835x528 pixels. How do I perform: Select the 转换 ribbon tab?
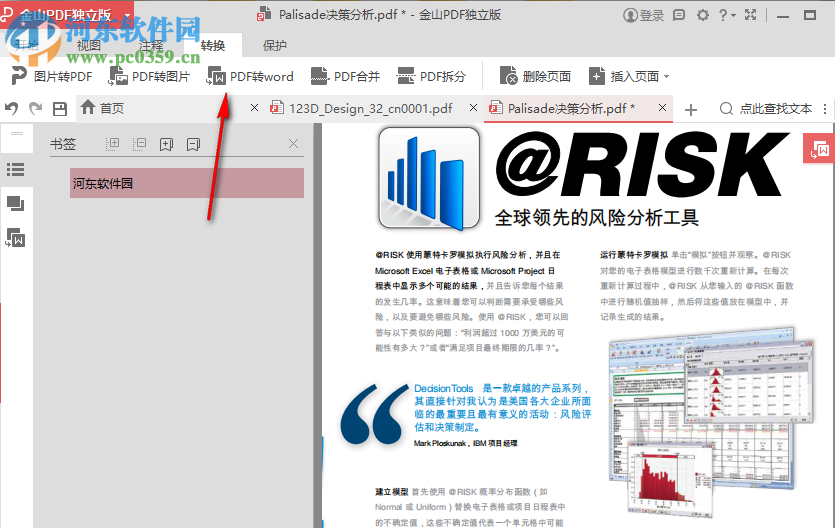tap(213, 46)
